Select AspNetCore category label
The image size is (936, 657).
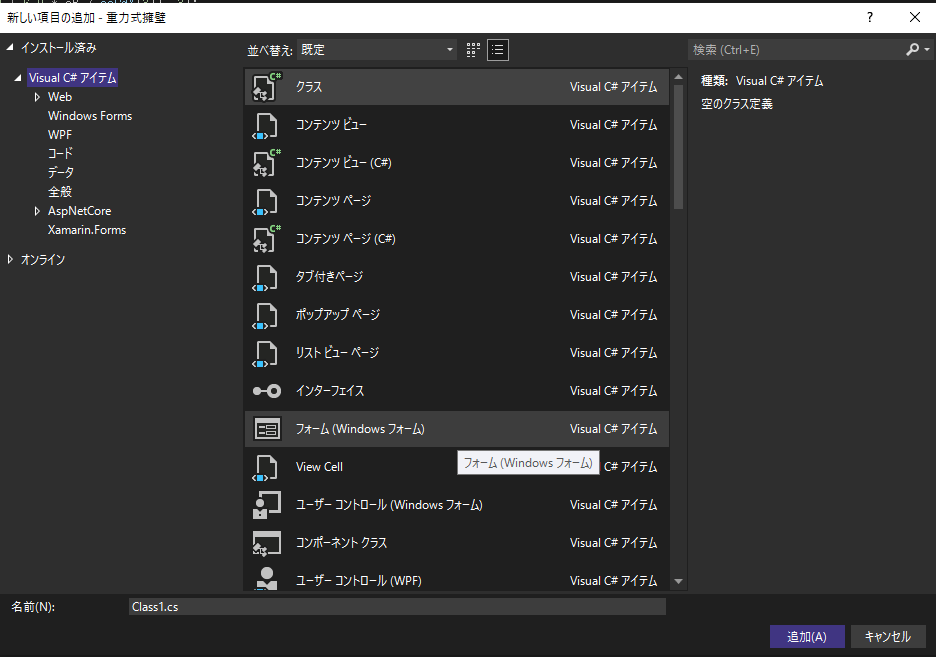click(79, 211)
